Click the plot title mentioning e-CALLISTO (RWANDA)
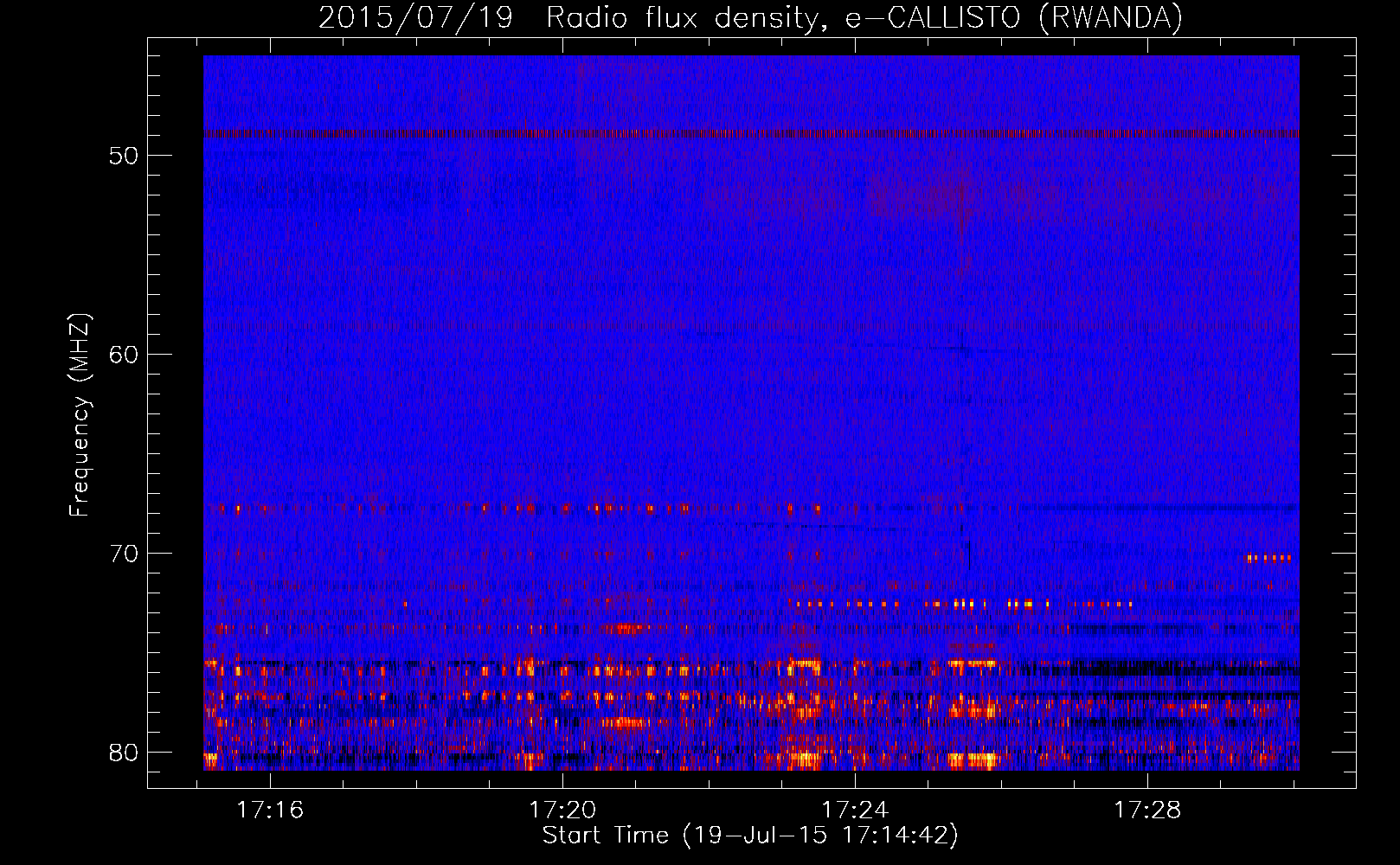1400x865 pixels. (750, 18)
